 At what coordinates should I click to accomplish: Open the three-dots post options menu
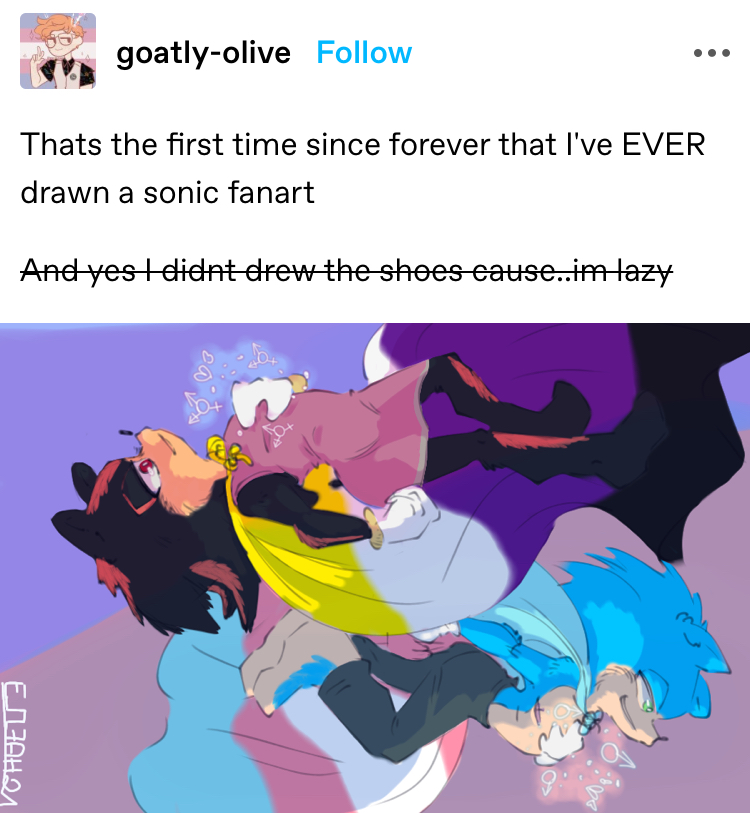pos(712,53)
